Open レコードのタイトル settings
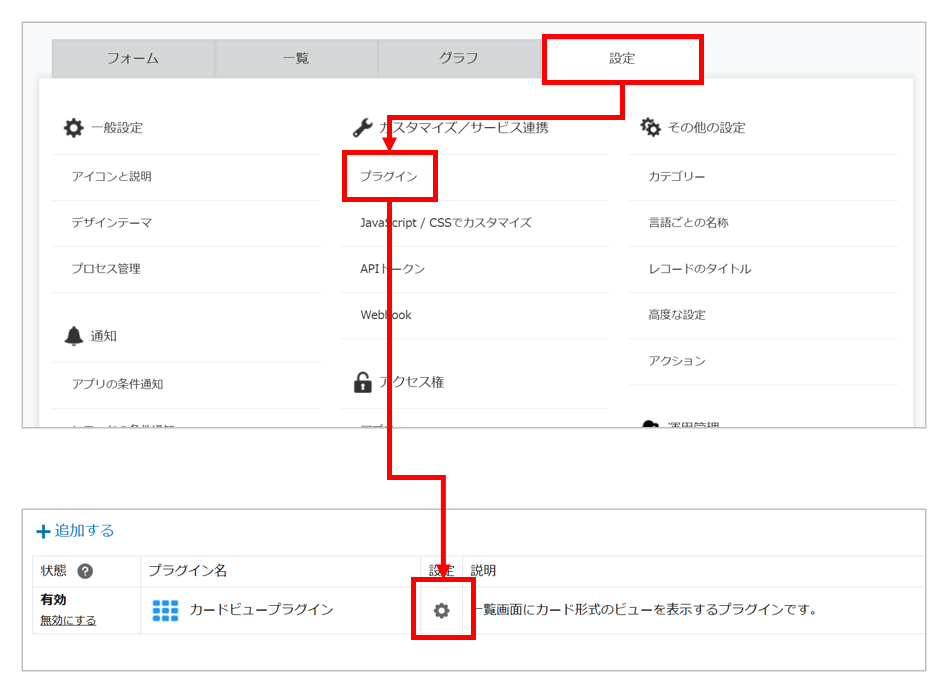 (700, 269)
